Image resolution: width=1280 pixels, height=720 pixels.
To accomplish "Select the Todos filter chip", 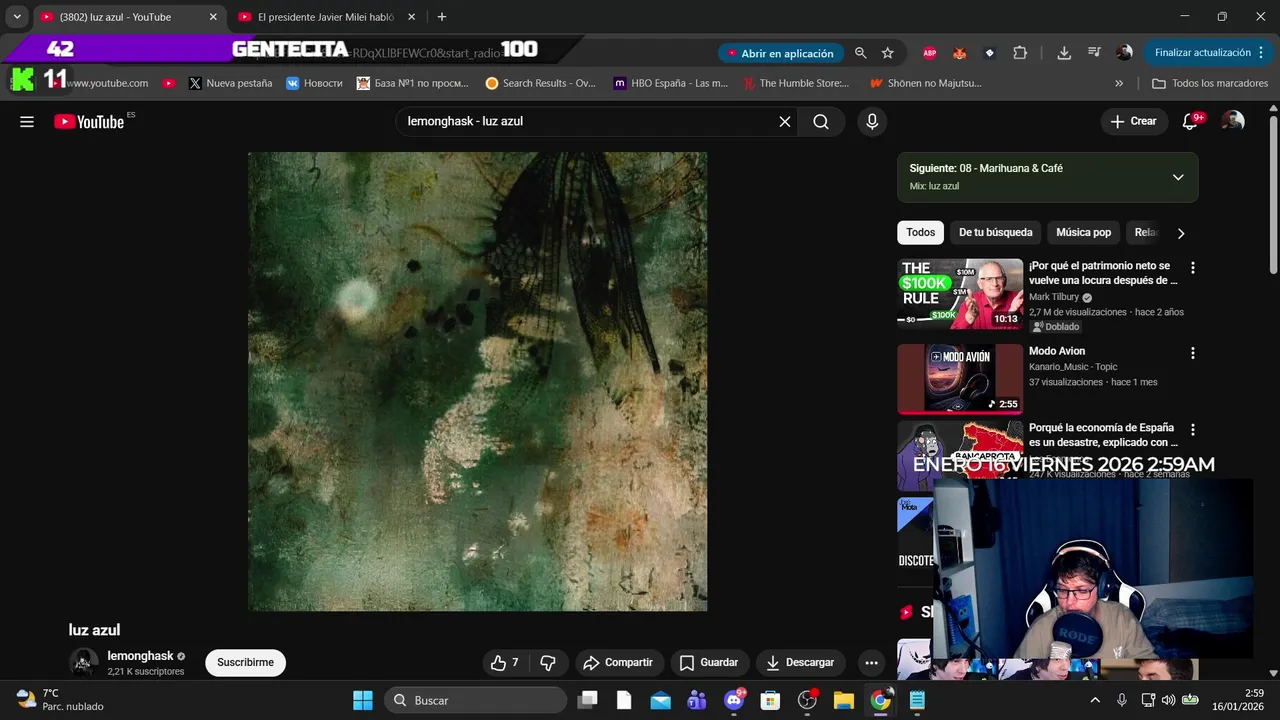I will pyautogui.click(x=921, y=233).
